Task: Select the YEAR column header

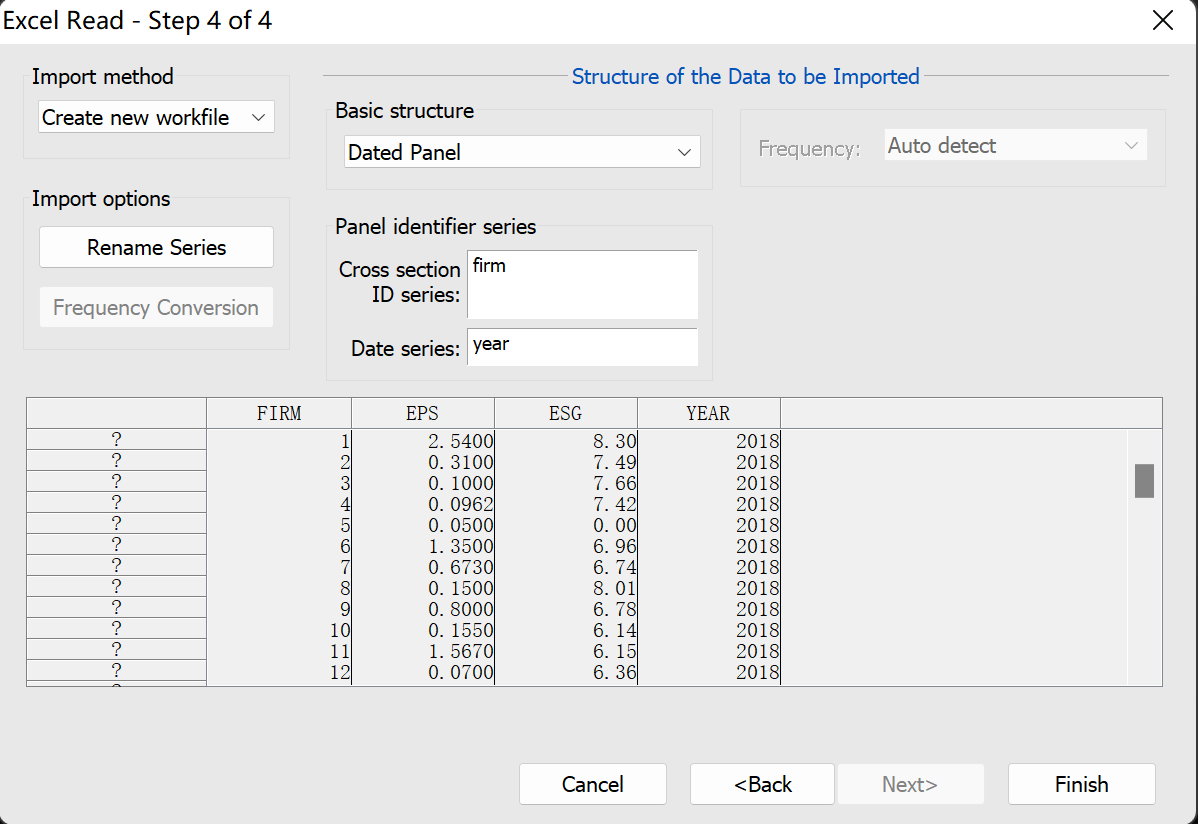Action: pos(708,413)
